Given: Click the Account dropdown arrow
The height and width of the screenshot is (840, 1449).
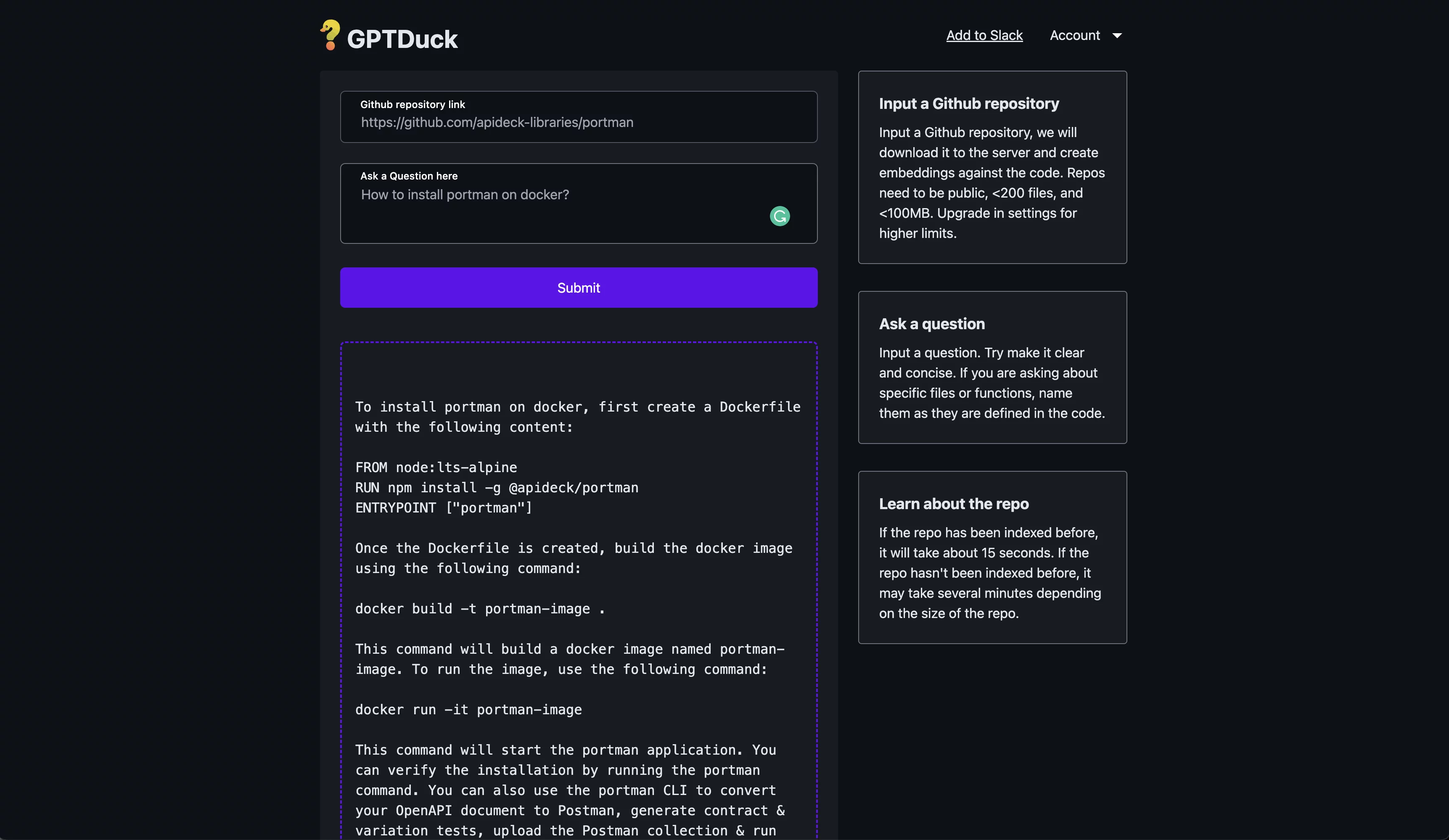Looking at the screenshot, I should tap(1118, 35).
